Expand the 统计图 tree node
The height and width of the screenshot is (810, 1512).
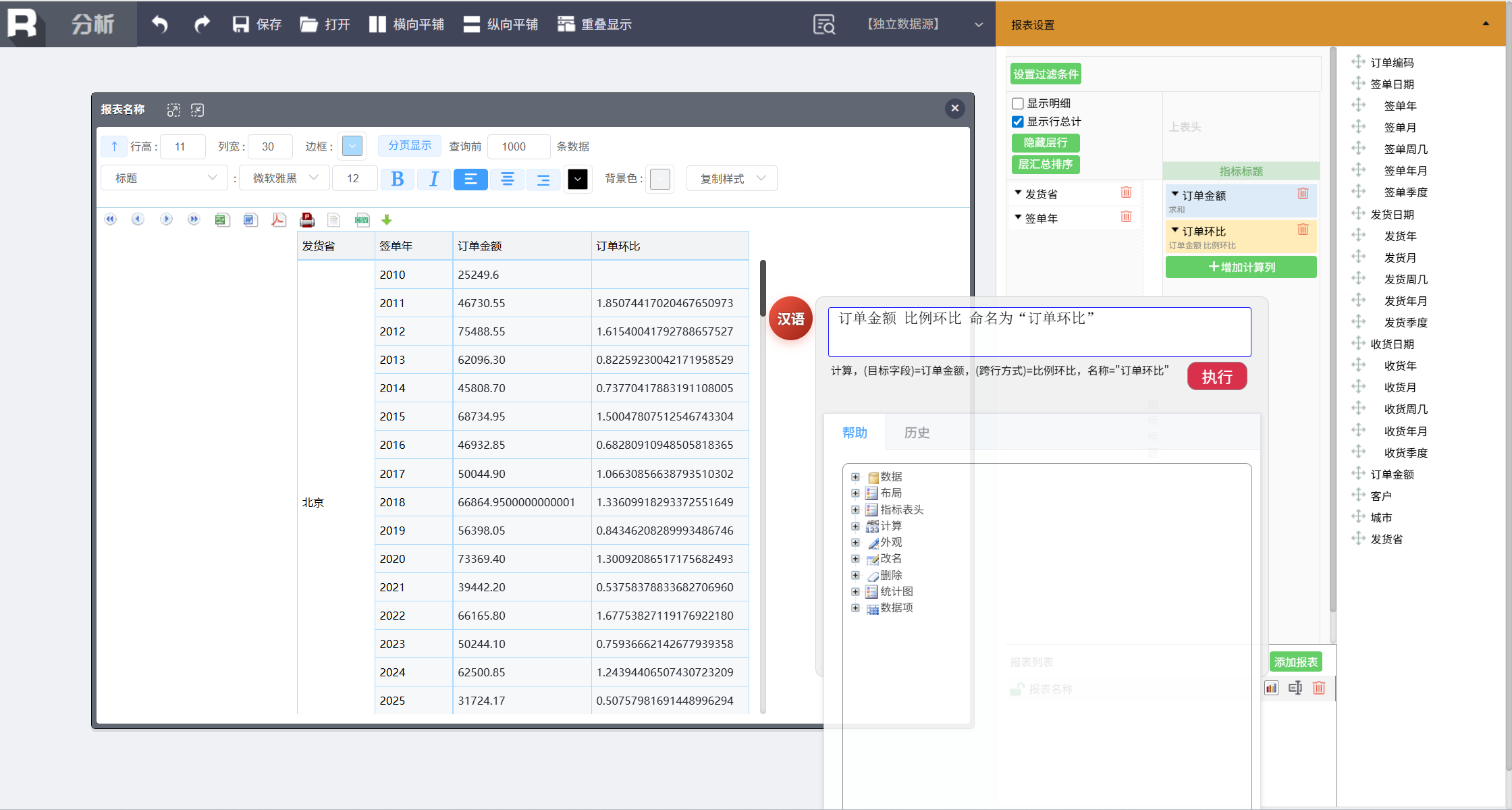pyautogui.click(x=855, y=591)
